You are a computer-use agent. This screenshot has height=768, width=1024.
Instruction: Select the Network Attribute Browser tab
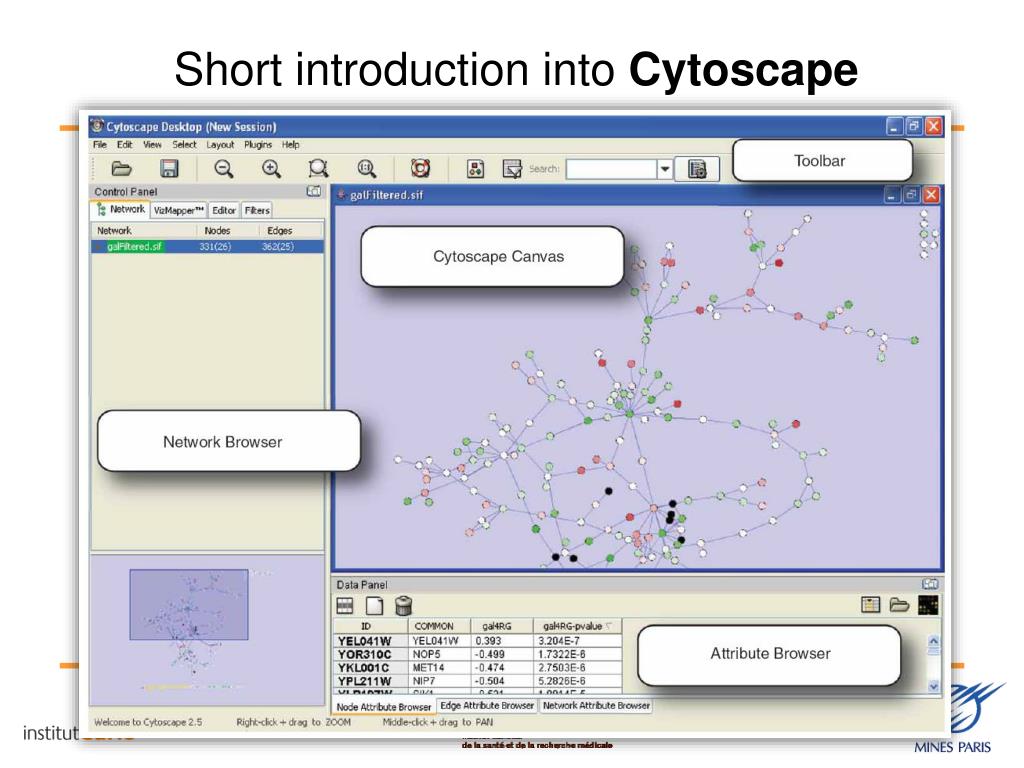tap(596, 706)
